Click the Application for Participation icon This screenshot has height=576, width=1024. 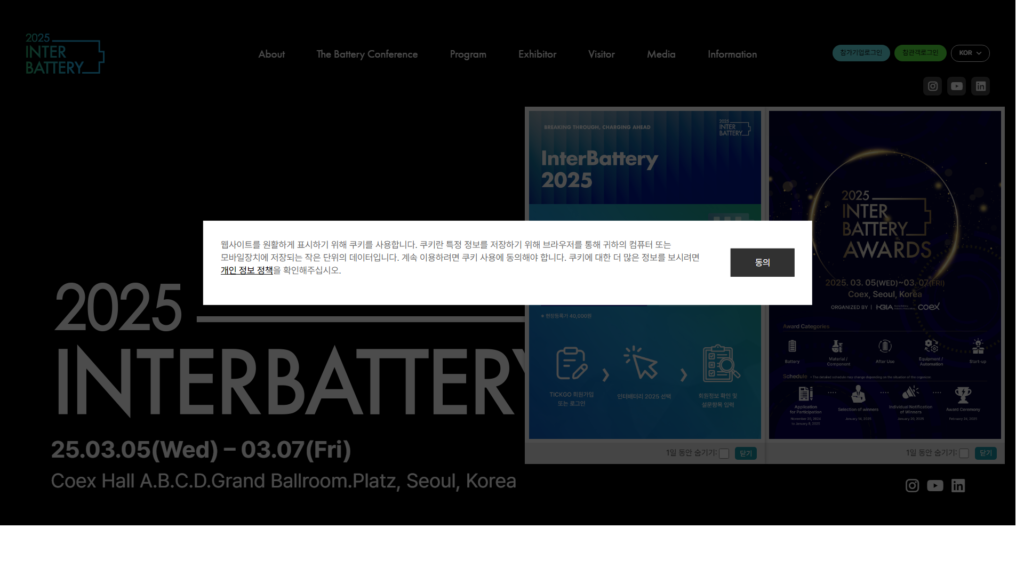[805, 394]
